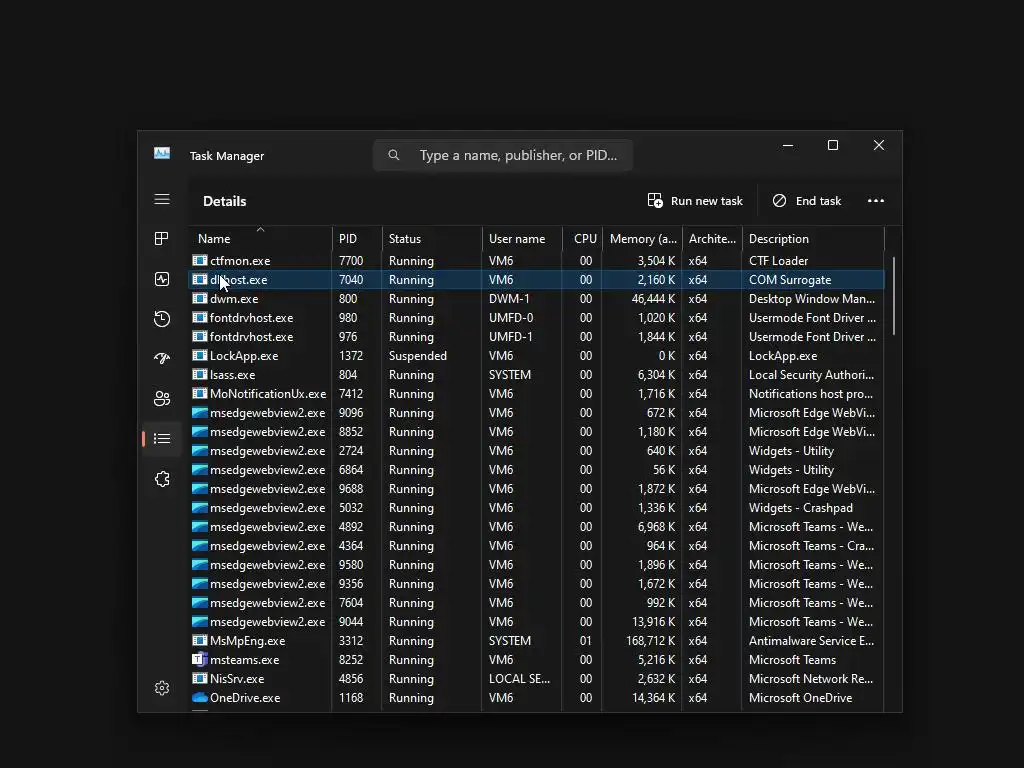The image size is (1024, 768).
Task: Click the DWM-1 user name cell
Action: [509, 298]
